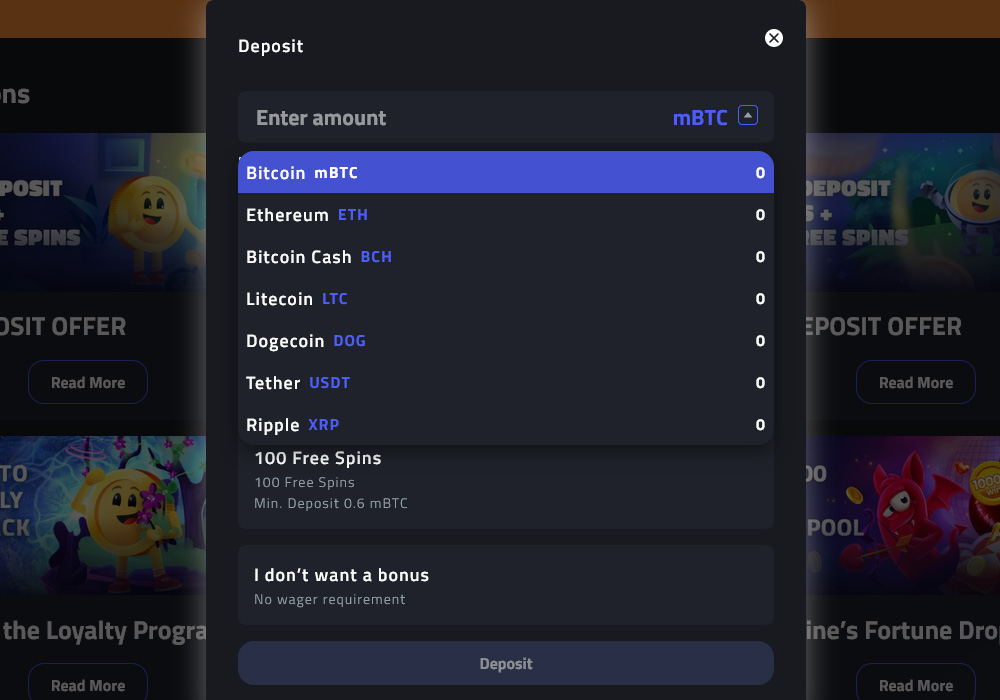The width and height of the screenshot is (1000, 700).
Task: Click the Enter amount input field
Action: point(400,117)
